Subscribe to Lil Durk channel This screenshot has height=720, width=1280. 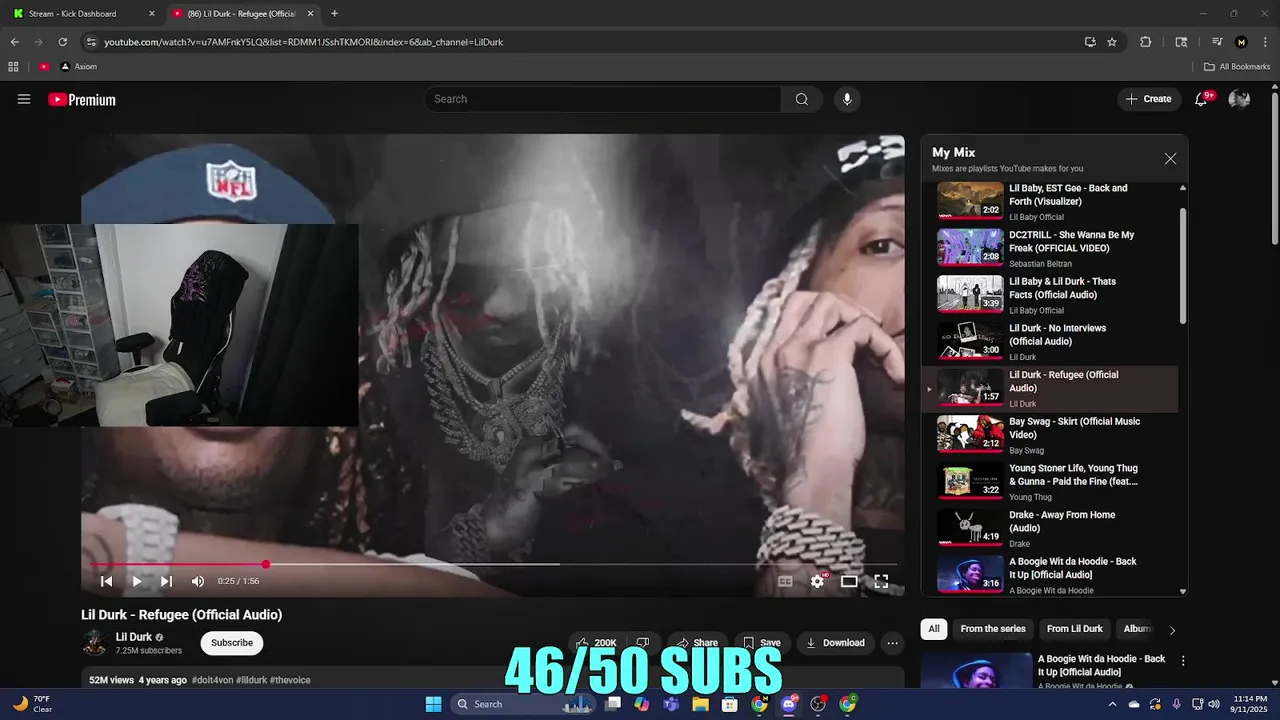pyautogui.click(x=232, y=643)
